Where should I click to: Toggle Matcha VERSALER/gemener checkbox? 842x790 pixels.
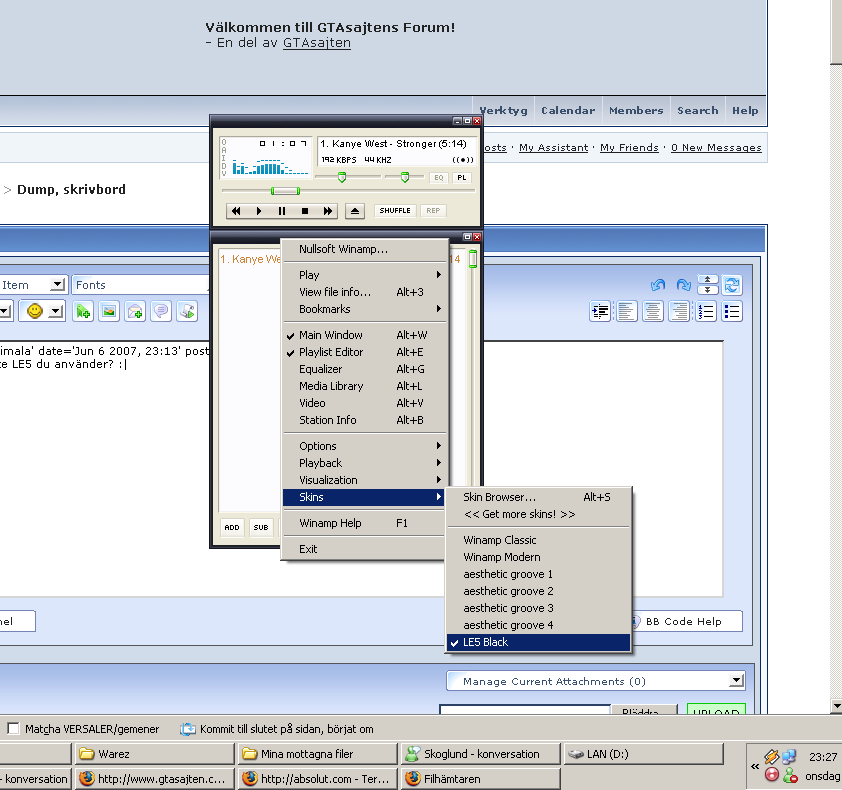13,729
